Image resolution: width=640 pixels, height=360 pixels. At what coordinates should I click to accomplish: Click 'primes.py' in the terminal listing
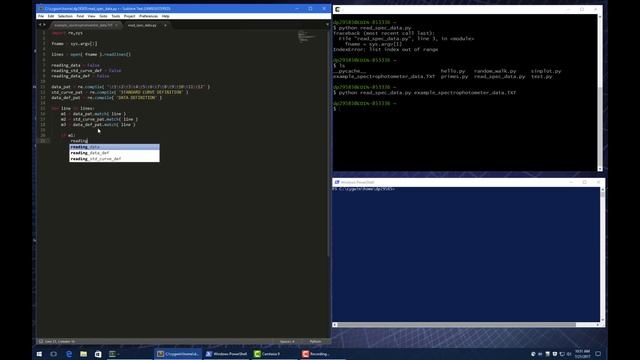(454, 76)
